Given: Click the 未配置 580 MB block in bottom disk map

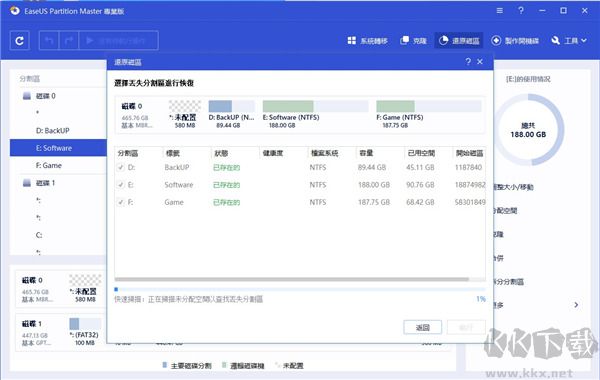Looking at the screenshot, I should pyautogui.click(x=85, y=289).
